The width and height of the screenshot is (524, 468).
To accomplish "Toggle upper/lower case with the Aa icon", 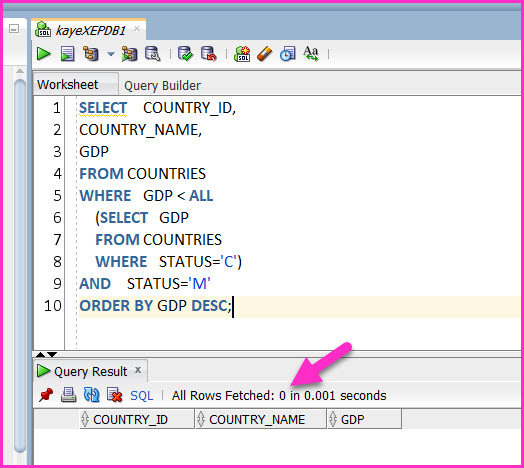I will click(311, 54).
